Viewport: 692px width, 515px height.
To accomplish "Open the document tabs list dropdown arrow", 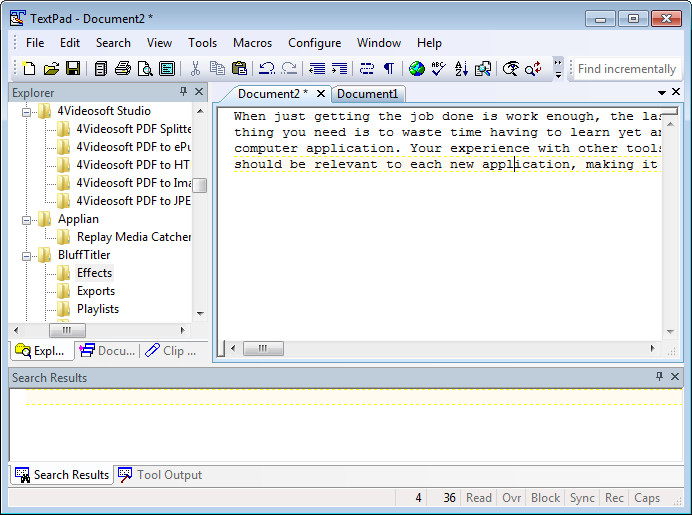I will [662, 93].
